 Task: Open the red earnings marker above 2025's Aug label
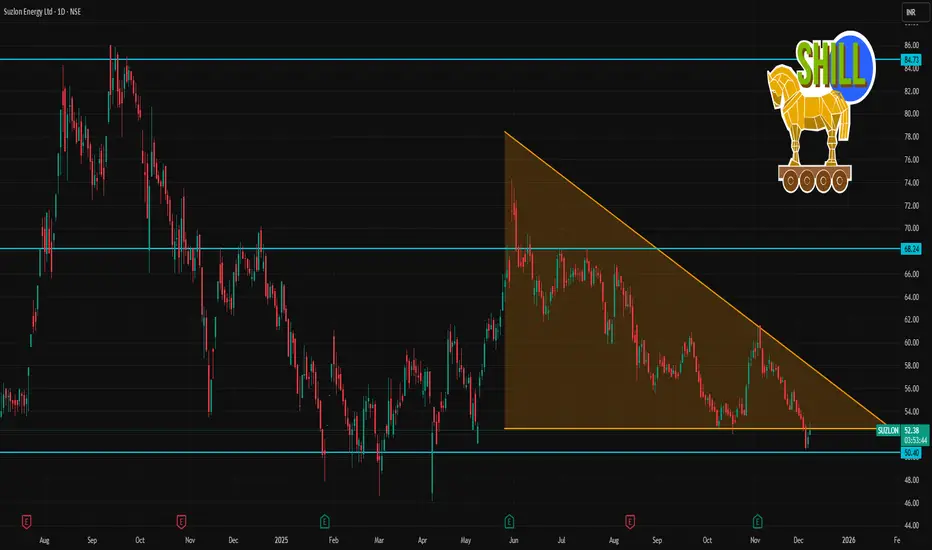[630, 522]
